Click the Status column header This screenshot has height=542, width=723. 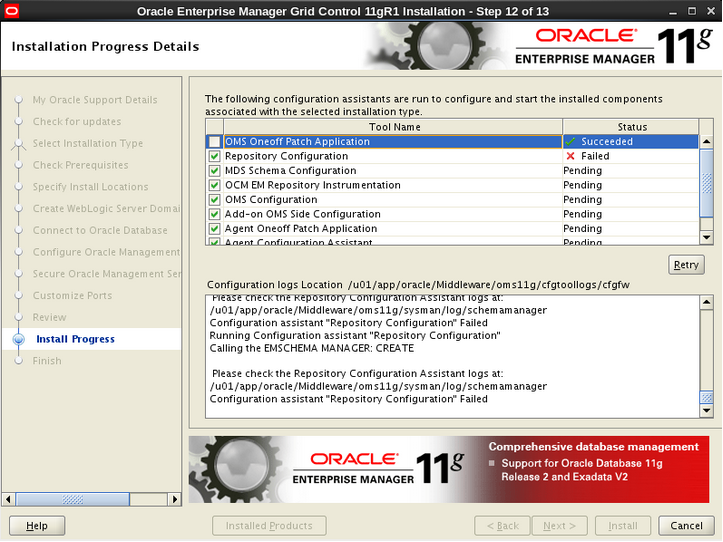click(632, 127)
